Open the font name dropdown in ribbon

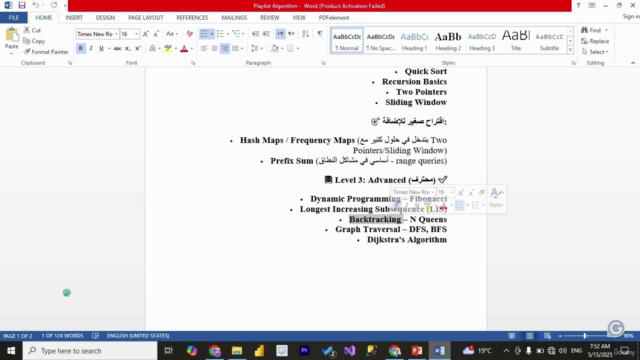click(116, 34)
